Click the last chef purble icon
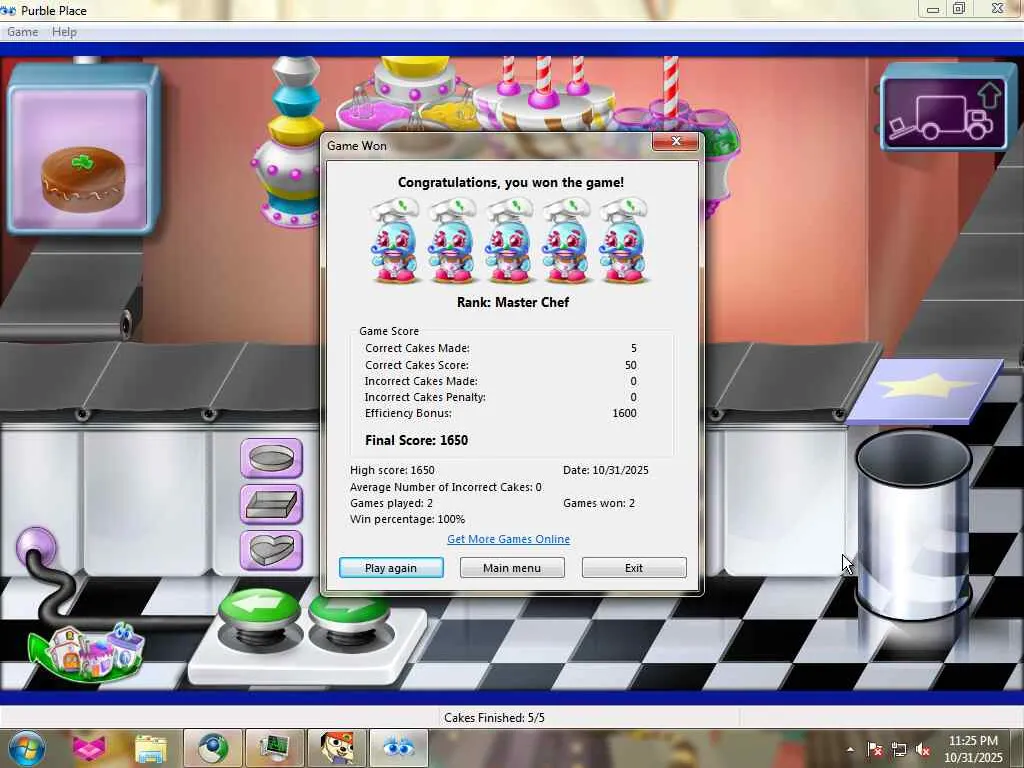Image resolution: width=1024 pixels, height=768 pixels. [x=624, y=241]
